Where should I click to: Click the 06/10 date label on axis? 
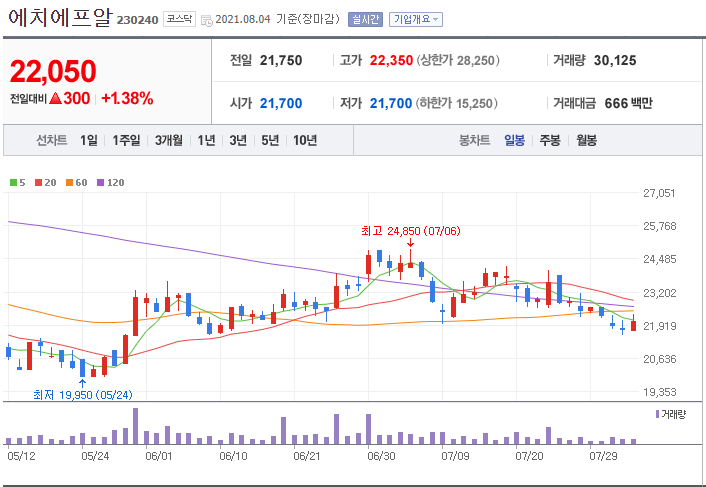click(x=233, y=456)
